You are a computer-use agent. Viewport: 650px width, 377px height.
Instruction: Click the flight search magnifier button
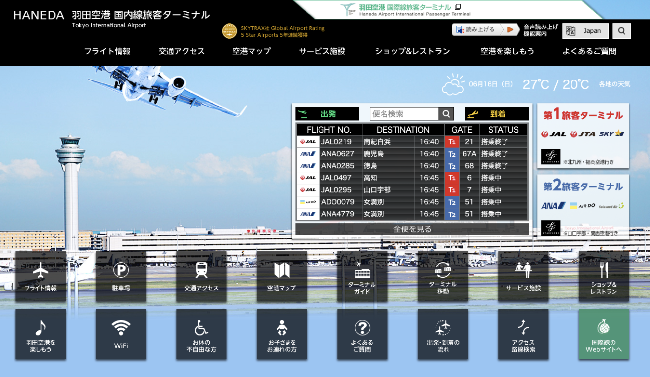pos(446,114)
